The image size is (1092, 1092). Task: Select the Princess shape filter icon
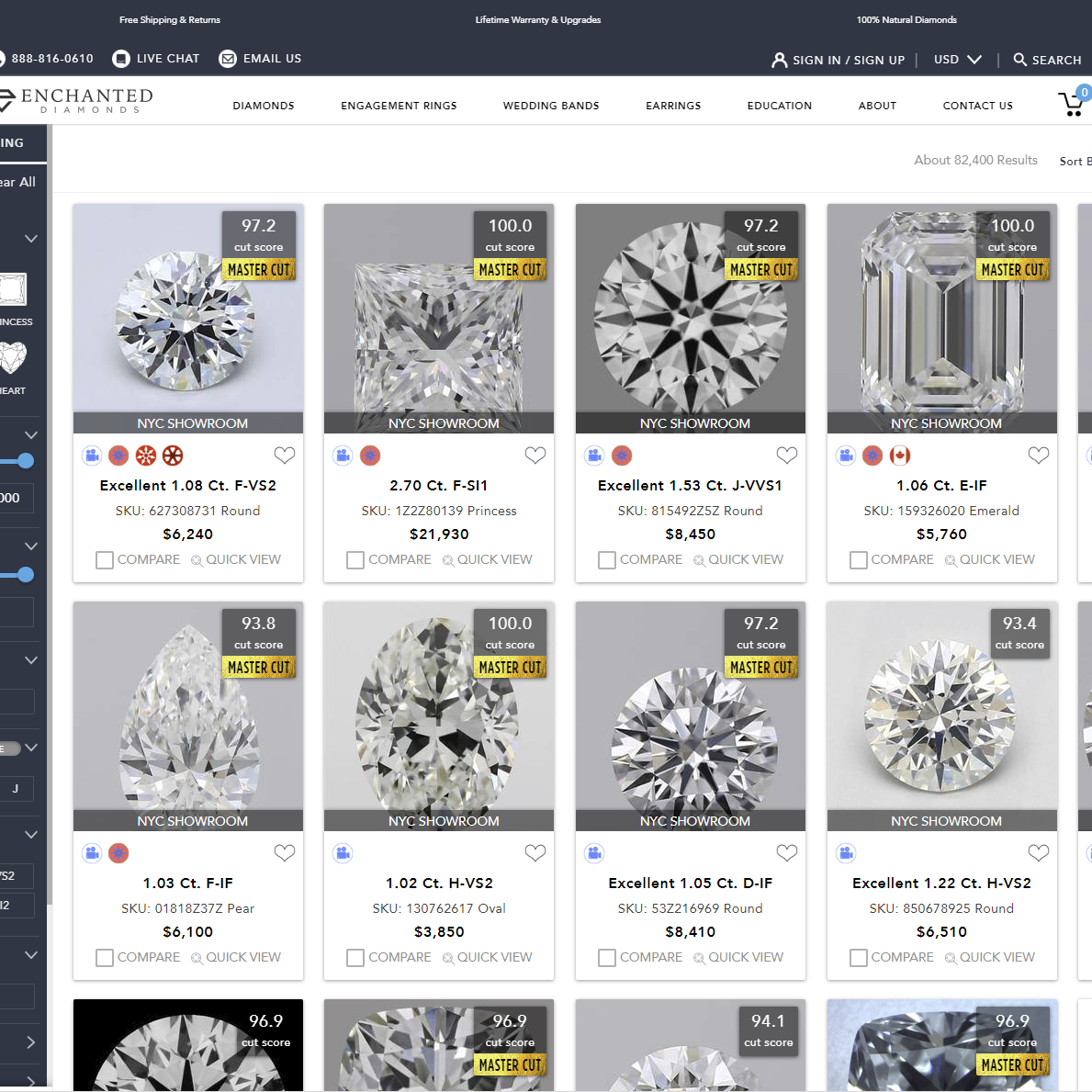pyautogui.click(x=13, y=289)
